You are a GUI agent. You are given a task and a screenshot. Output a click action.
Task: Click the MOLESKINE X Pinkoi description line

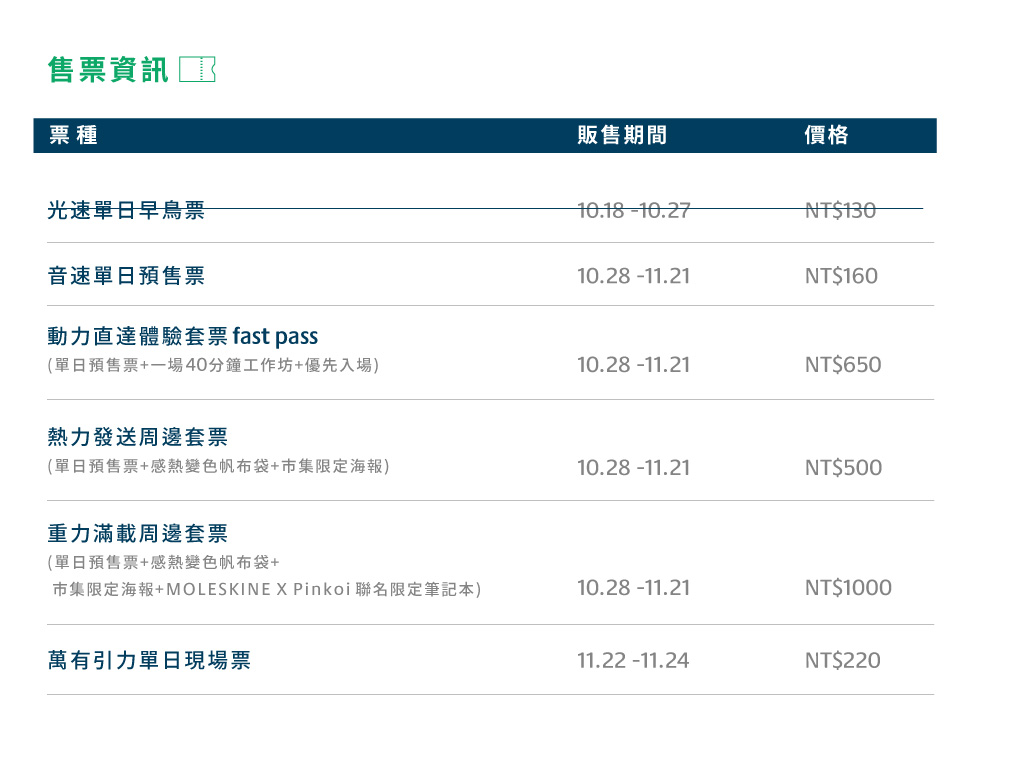(x=266, y=590)
